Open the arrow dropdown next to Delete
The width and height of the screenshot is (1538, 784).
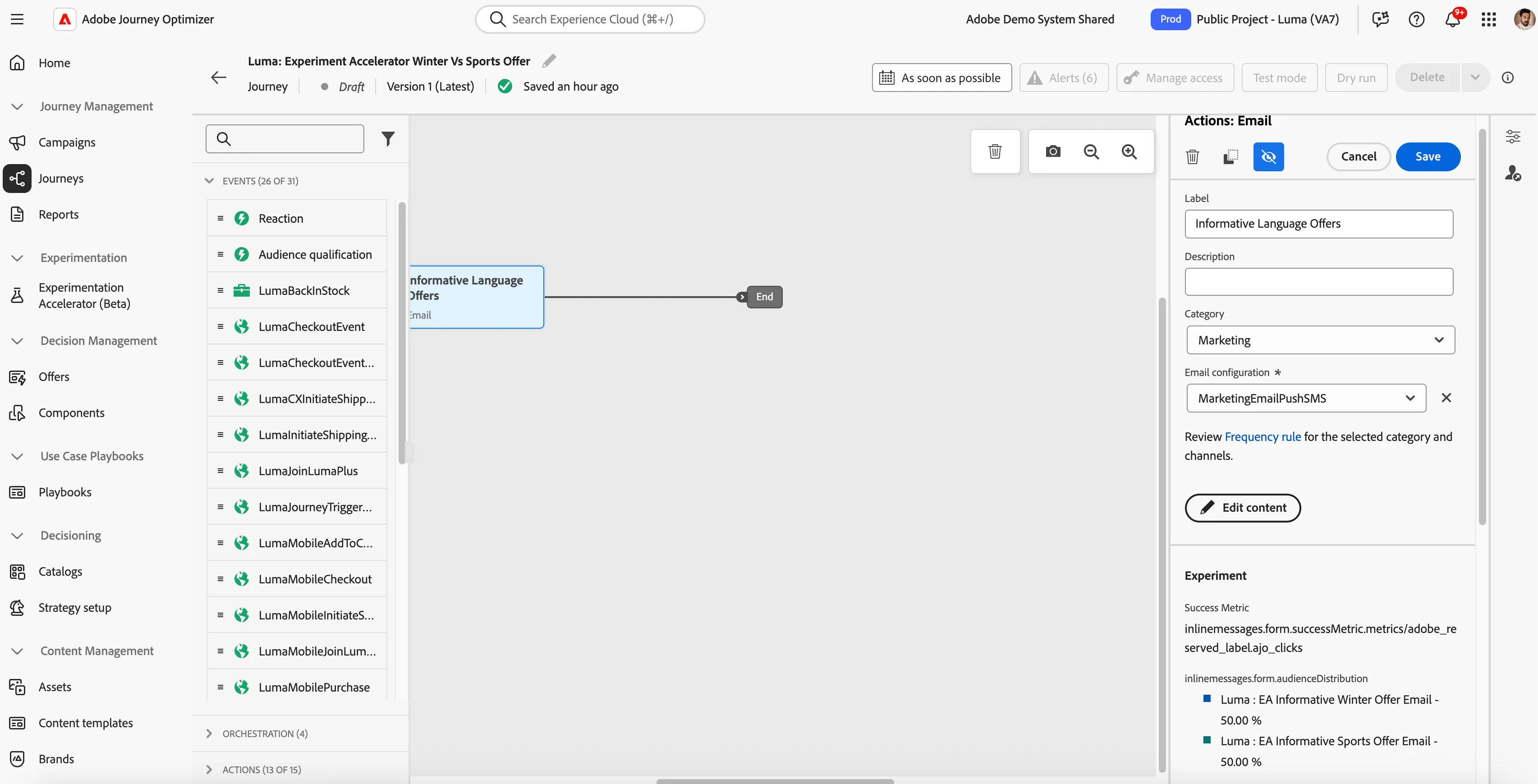(1475, 78)
